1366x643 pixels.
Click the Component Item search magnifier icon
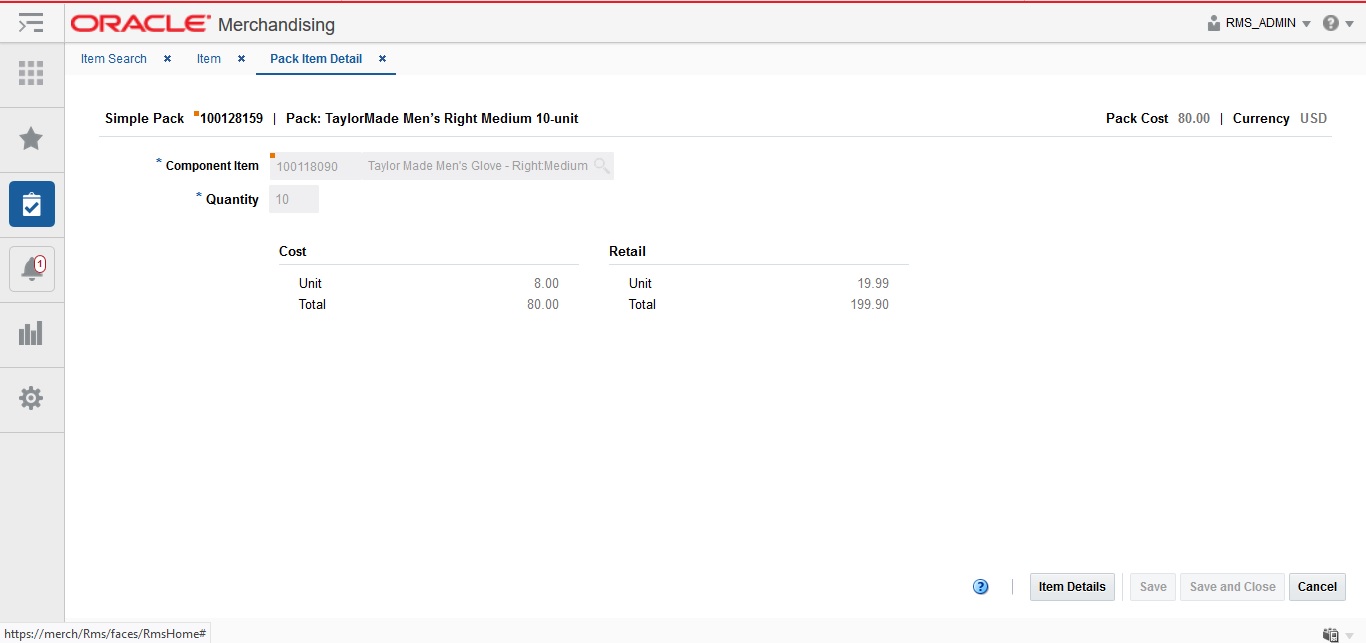coord(601,166)
